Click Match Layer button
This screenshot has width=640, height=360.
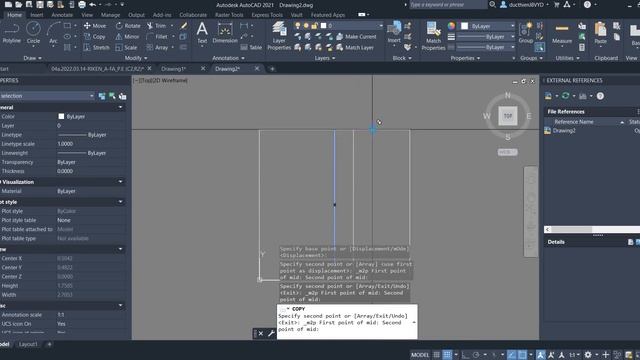tap(355, 47)
